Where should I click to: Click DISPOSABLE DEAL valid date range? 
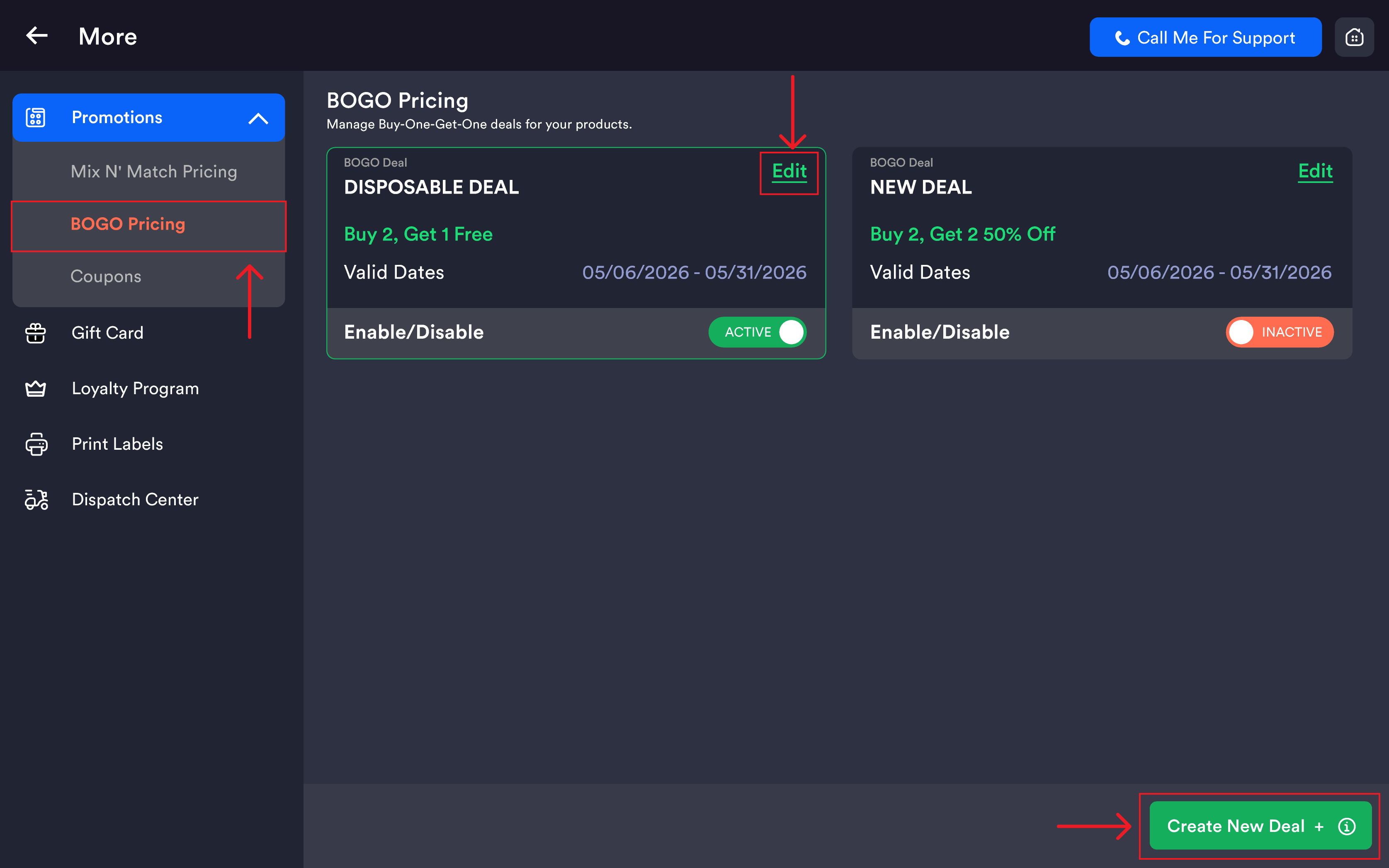pyautogui.click(x=694, y=272)
